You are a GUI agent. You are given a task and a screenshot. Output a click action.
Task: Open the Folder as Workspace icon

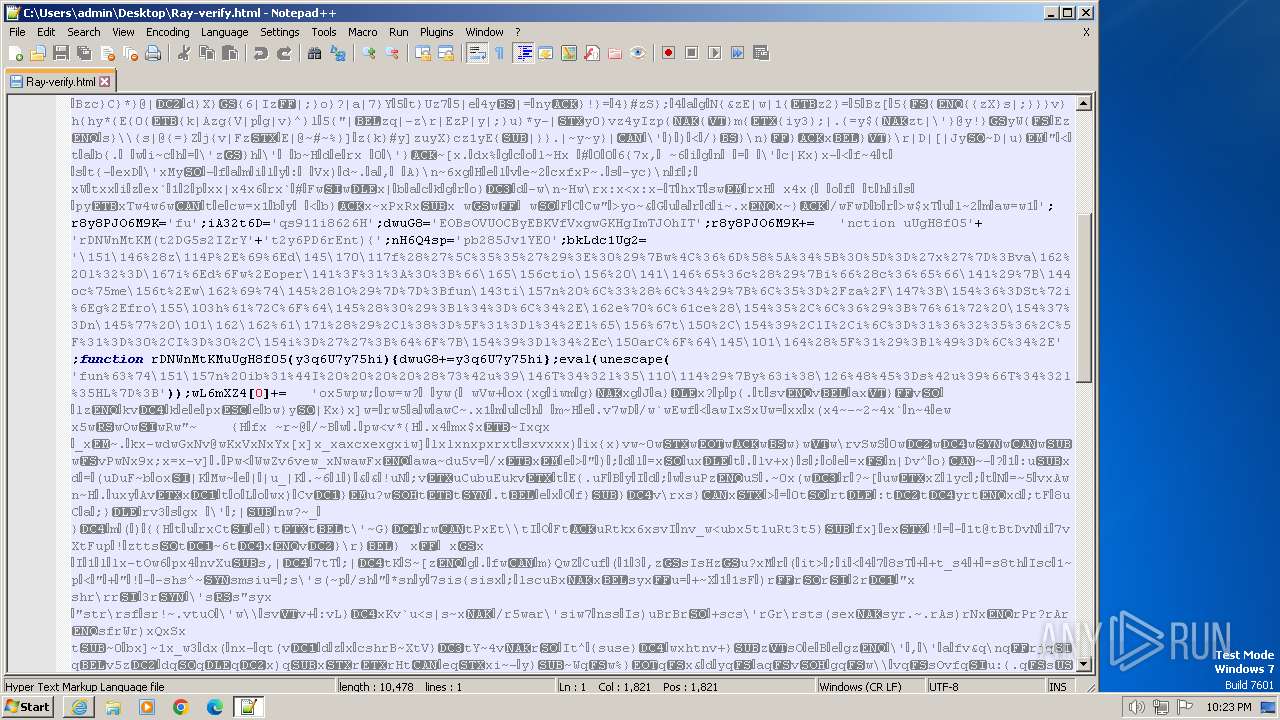coord(615,53)
